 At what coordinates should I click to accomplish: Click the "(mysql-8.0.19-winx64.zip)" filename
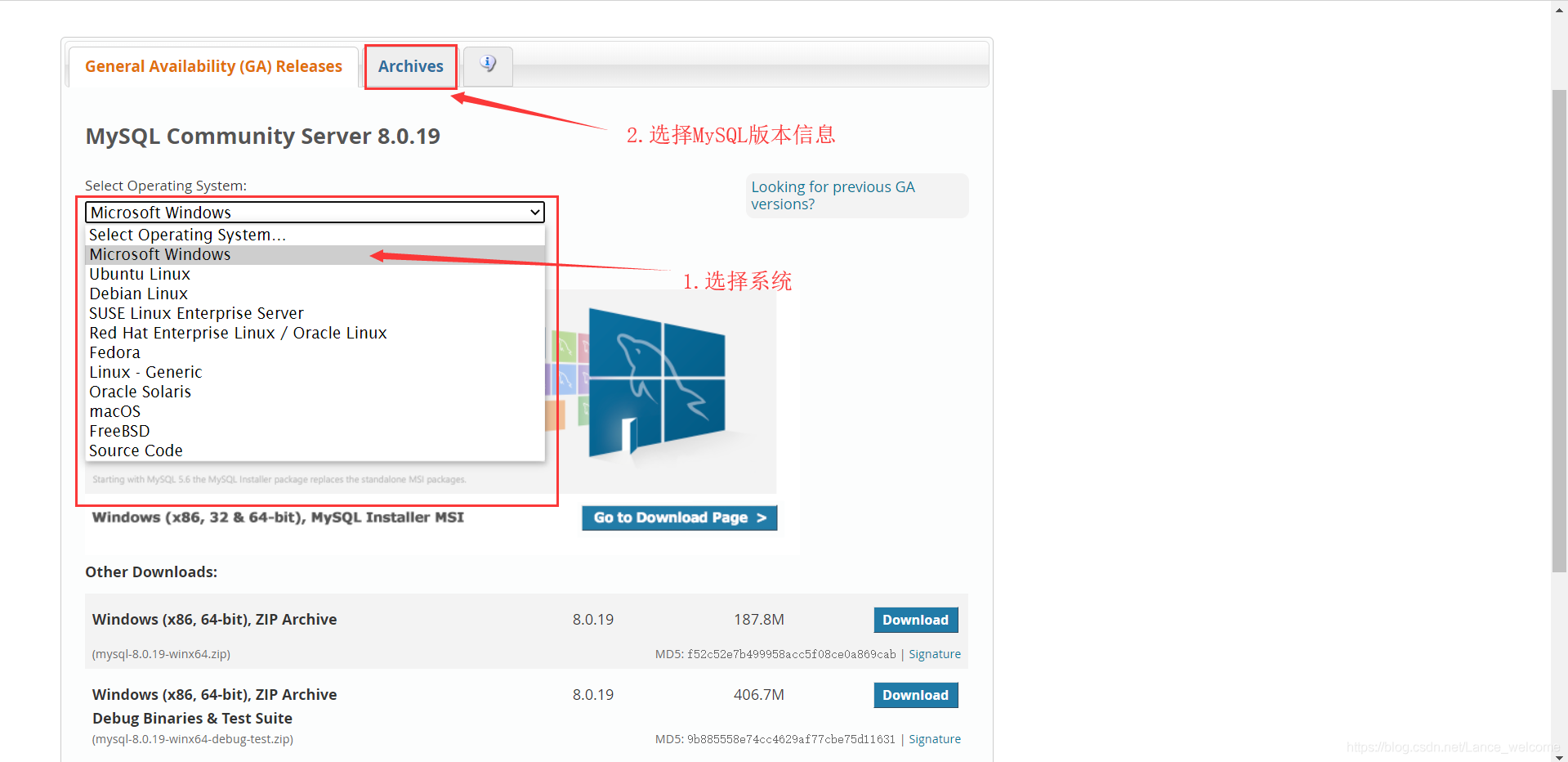click(x=161, y=654)
